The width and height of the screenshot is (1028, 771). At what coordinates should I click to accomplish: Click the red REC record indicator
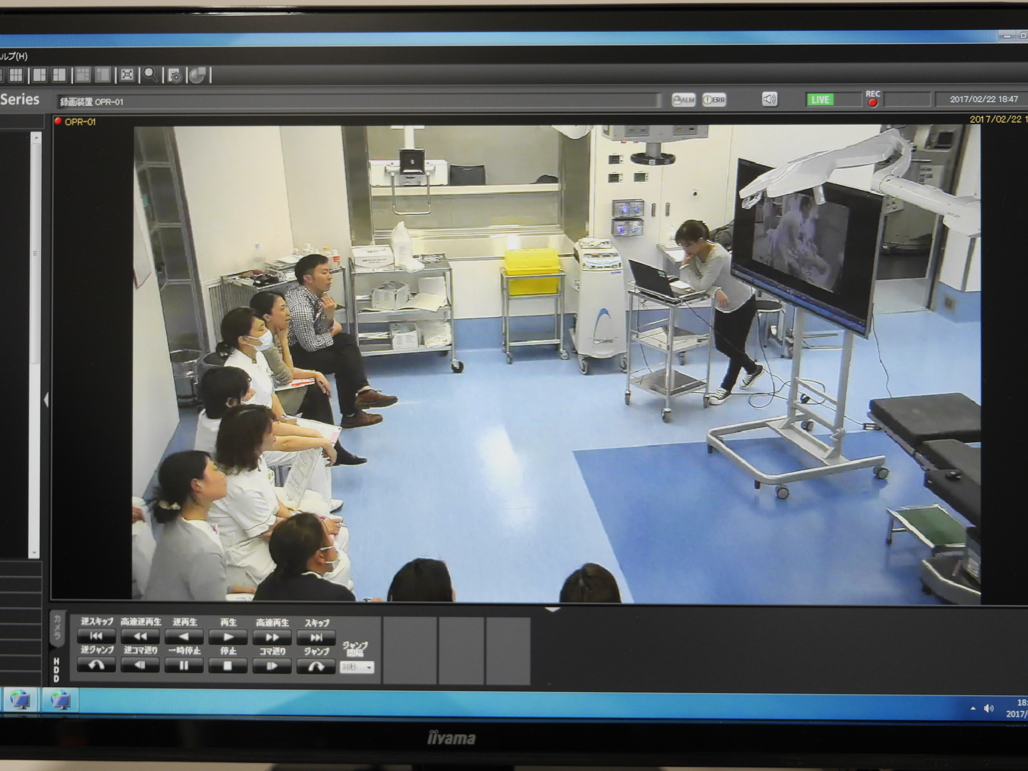(872, 102)
